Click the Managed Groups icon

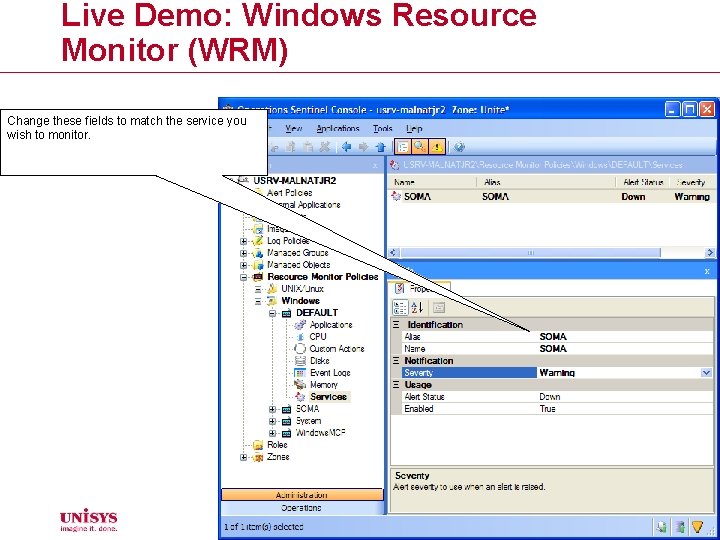(x=259, y=253)
